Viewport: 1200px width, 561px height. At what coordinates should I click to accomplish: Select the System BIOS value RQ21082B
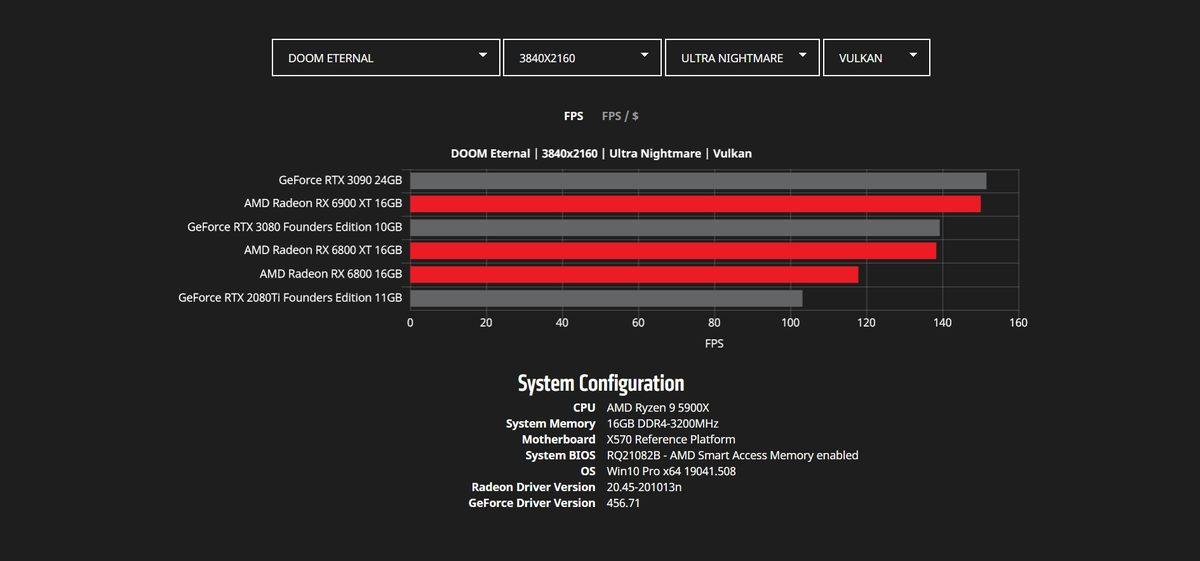tap(732, 455)
